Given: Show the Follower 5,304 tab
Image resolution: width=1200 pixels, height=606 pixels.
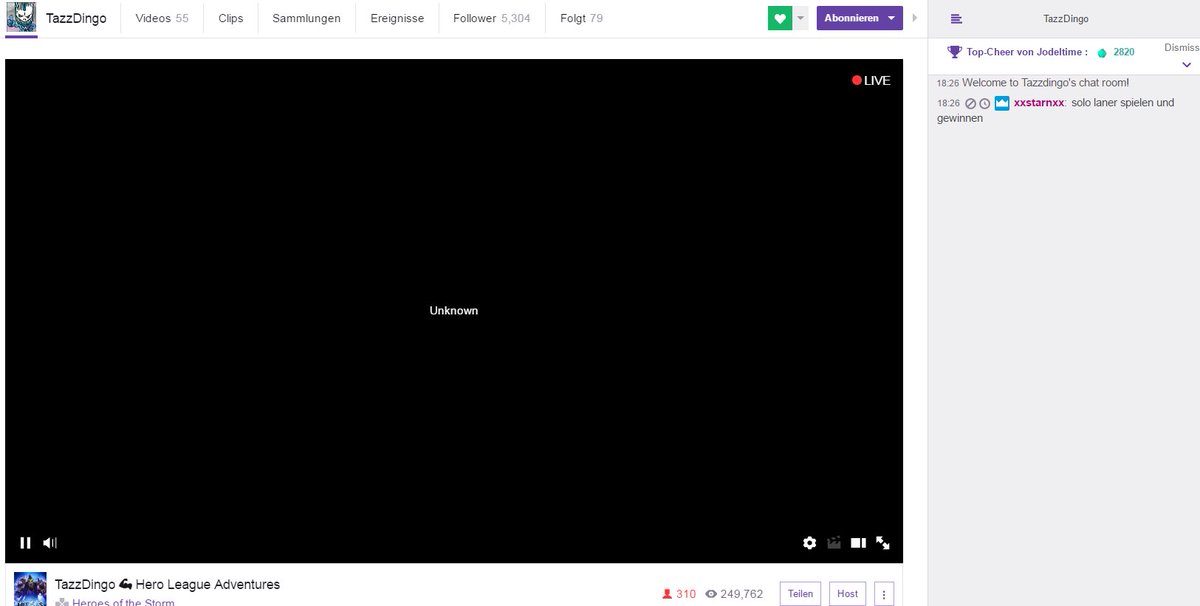Looking at the screenshot, I should click(491, 18).
